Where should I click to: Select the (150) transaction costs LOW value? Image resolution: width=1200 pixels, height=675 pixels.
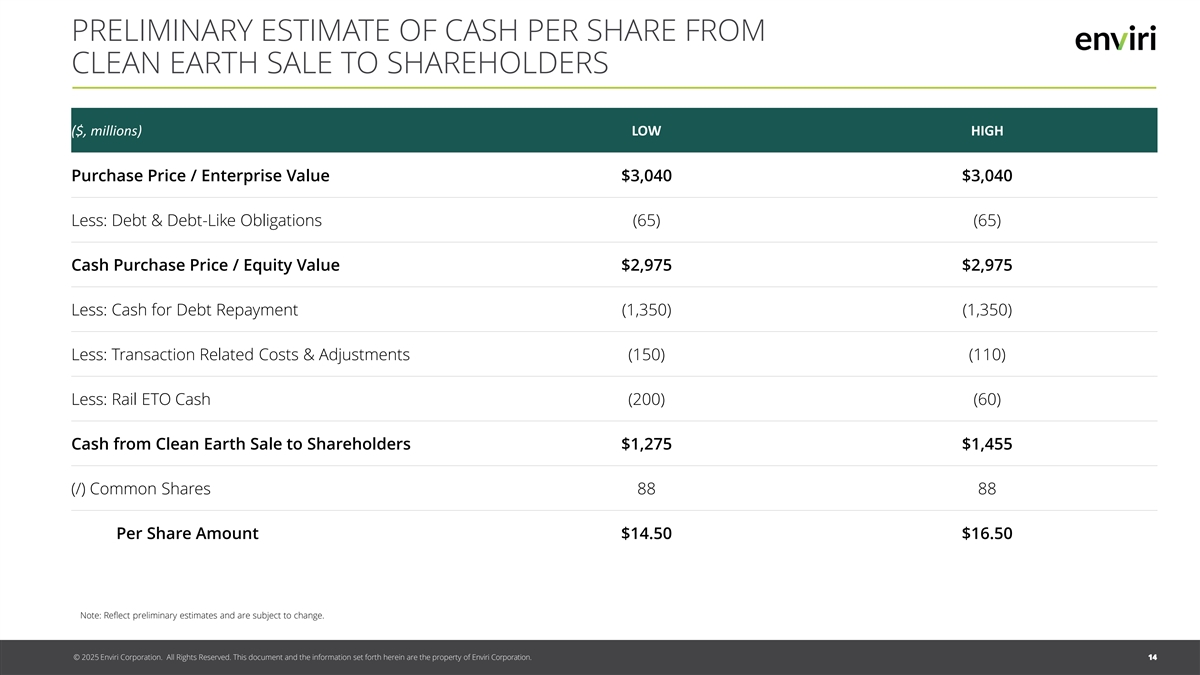[x=646, y=354]
